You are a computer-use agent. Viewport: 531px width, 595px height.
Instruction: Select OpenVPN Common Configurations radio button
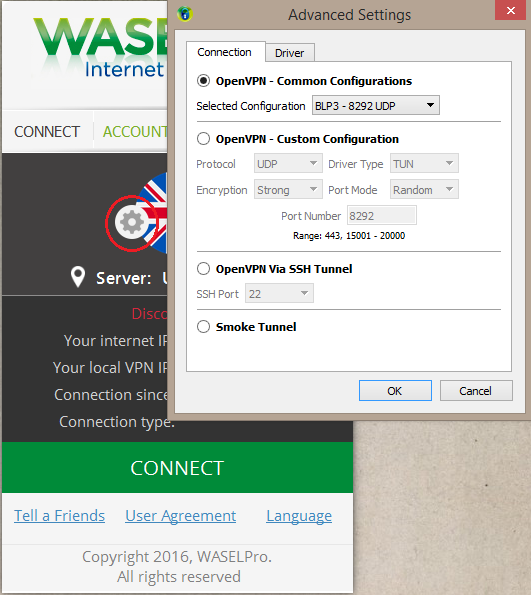coord(203,81)
